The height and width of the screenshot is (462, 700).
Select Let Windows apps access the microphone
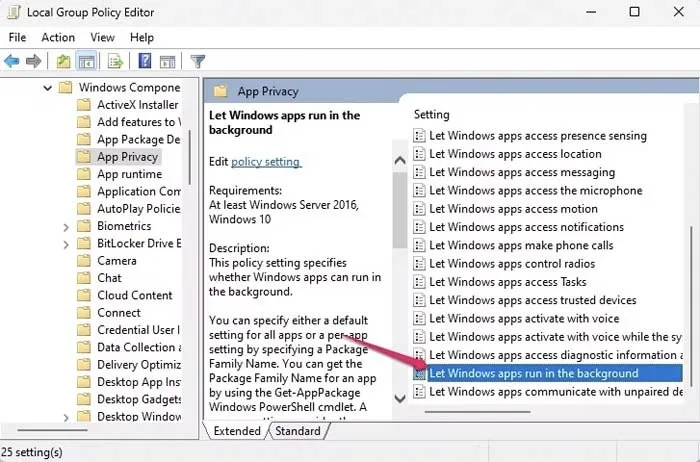coord(535,191)
